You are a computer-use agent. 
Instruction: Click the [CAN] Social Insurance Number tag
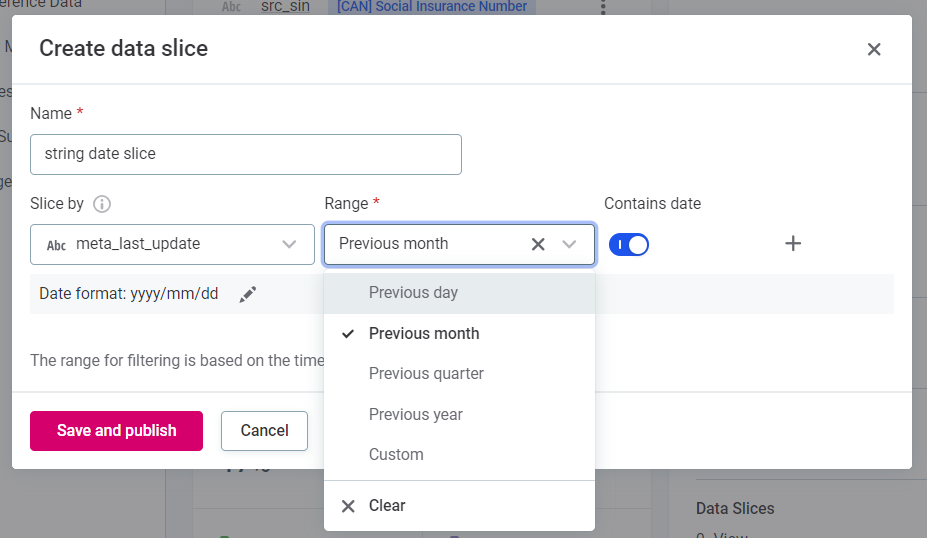[432, 7]
